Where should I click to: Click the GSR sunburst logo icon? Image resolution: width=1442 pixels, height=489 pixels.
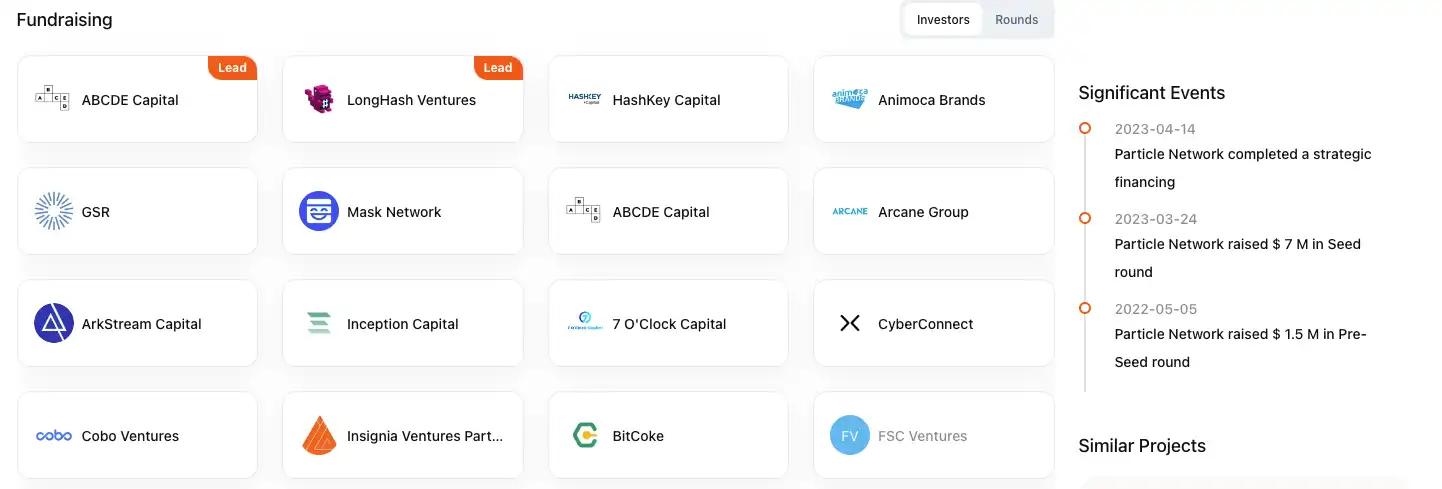54,212
